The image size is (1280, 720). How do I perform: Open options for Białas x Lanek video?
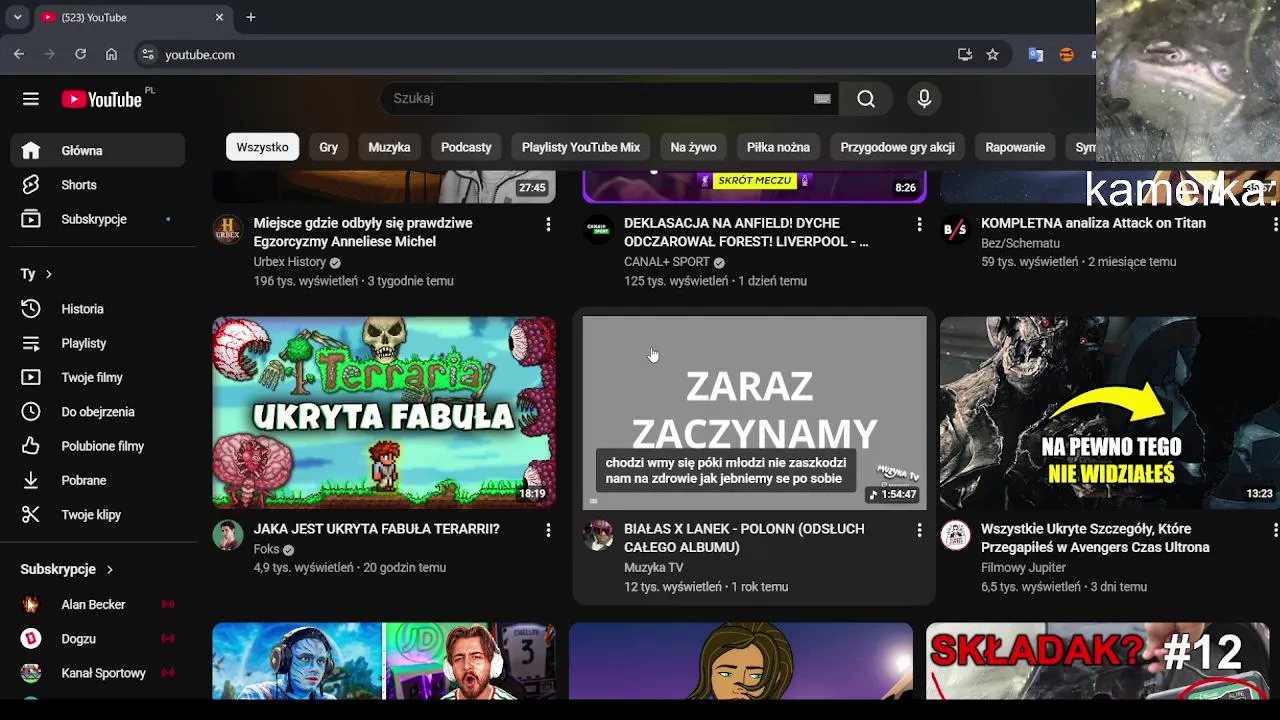919,530
